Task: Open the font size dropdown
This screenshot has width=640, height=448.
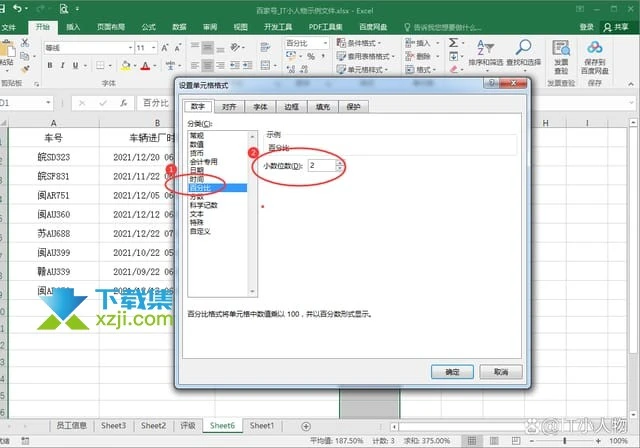Action: [x=153, y=48]
